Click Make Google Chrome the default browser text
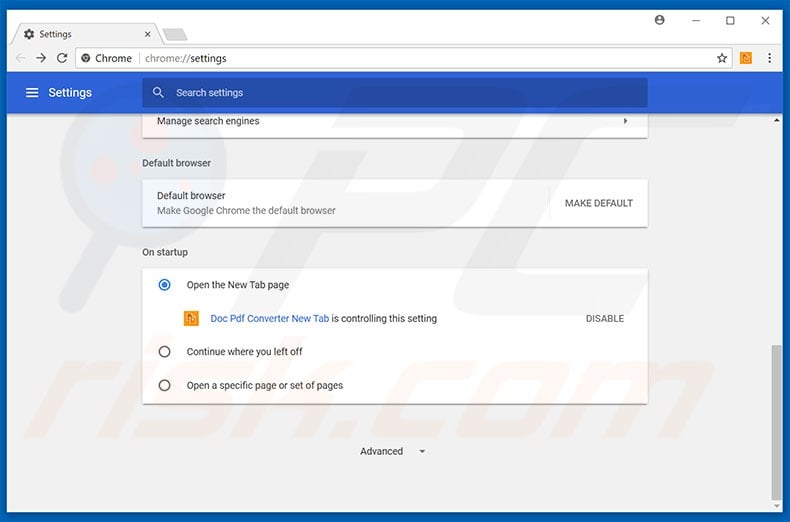This screenshot has height=522, width=790. (246, 211)
